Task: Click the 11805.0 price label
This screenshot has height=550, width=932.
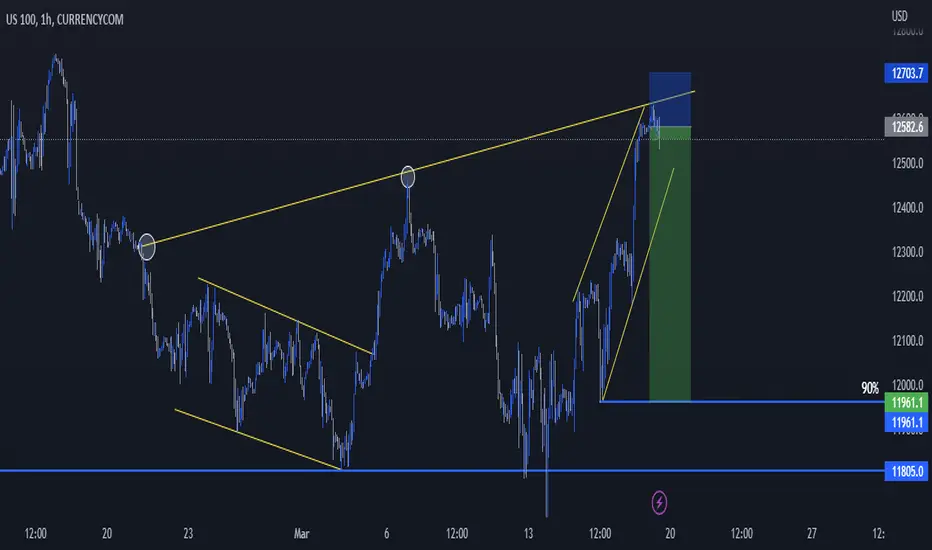Action: pos(906,472)
